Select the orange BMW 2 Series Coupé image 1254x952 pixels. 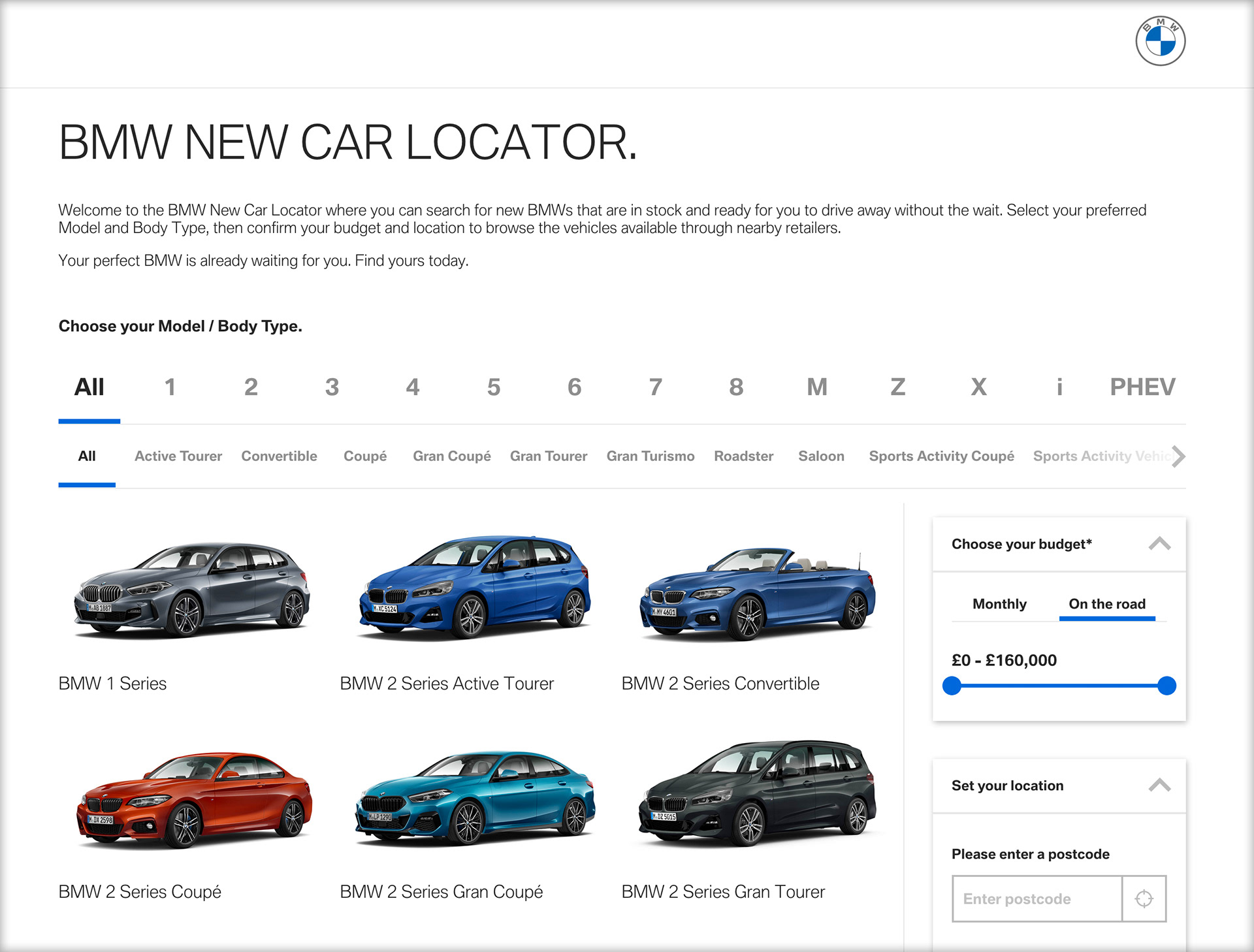[x=194, y=800]
